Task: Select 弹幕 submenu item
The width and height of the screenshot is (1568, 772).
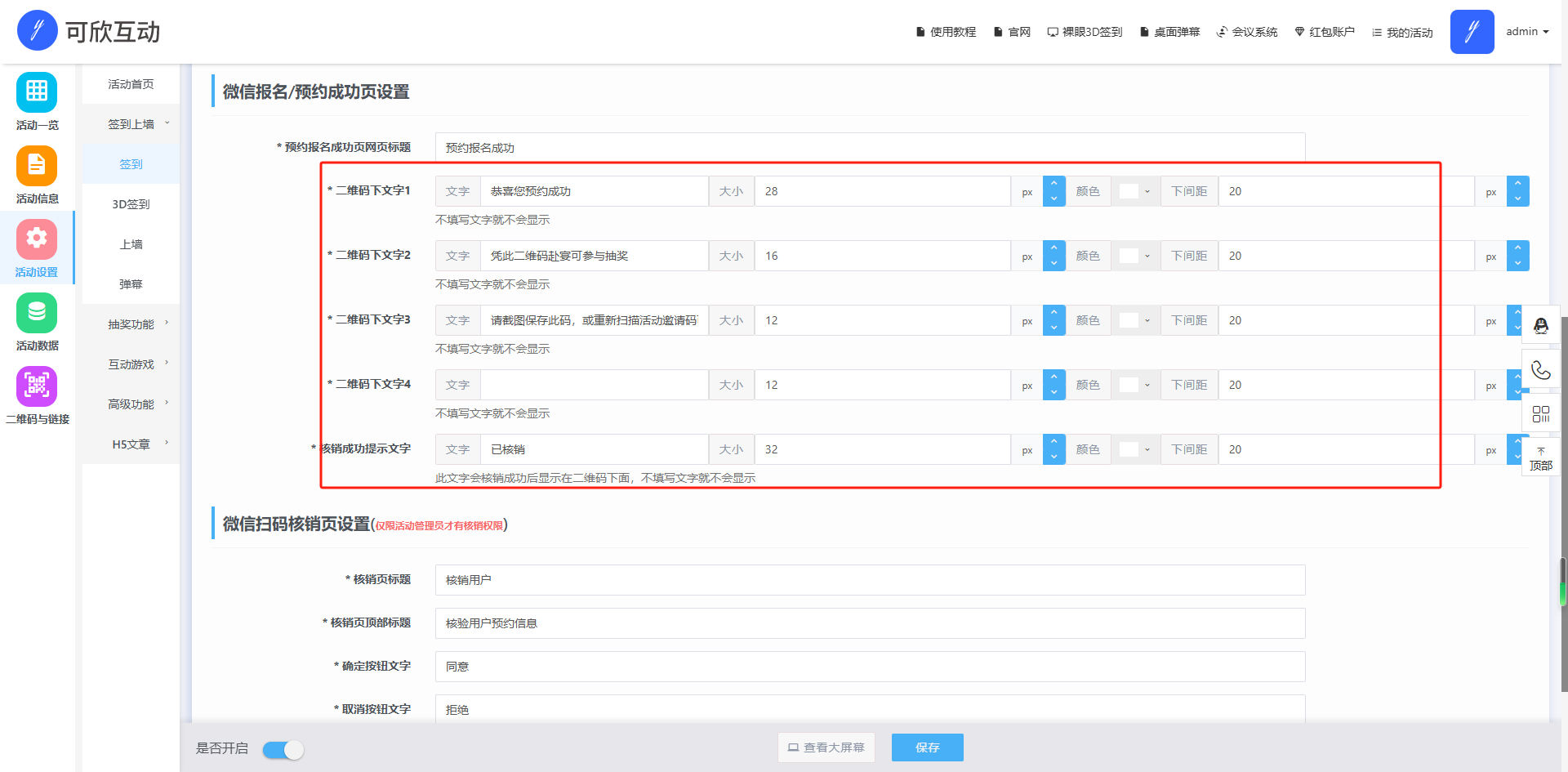Action: point(131,284)
